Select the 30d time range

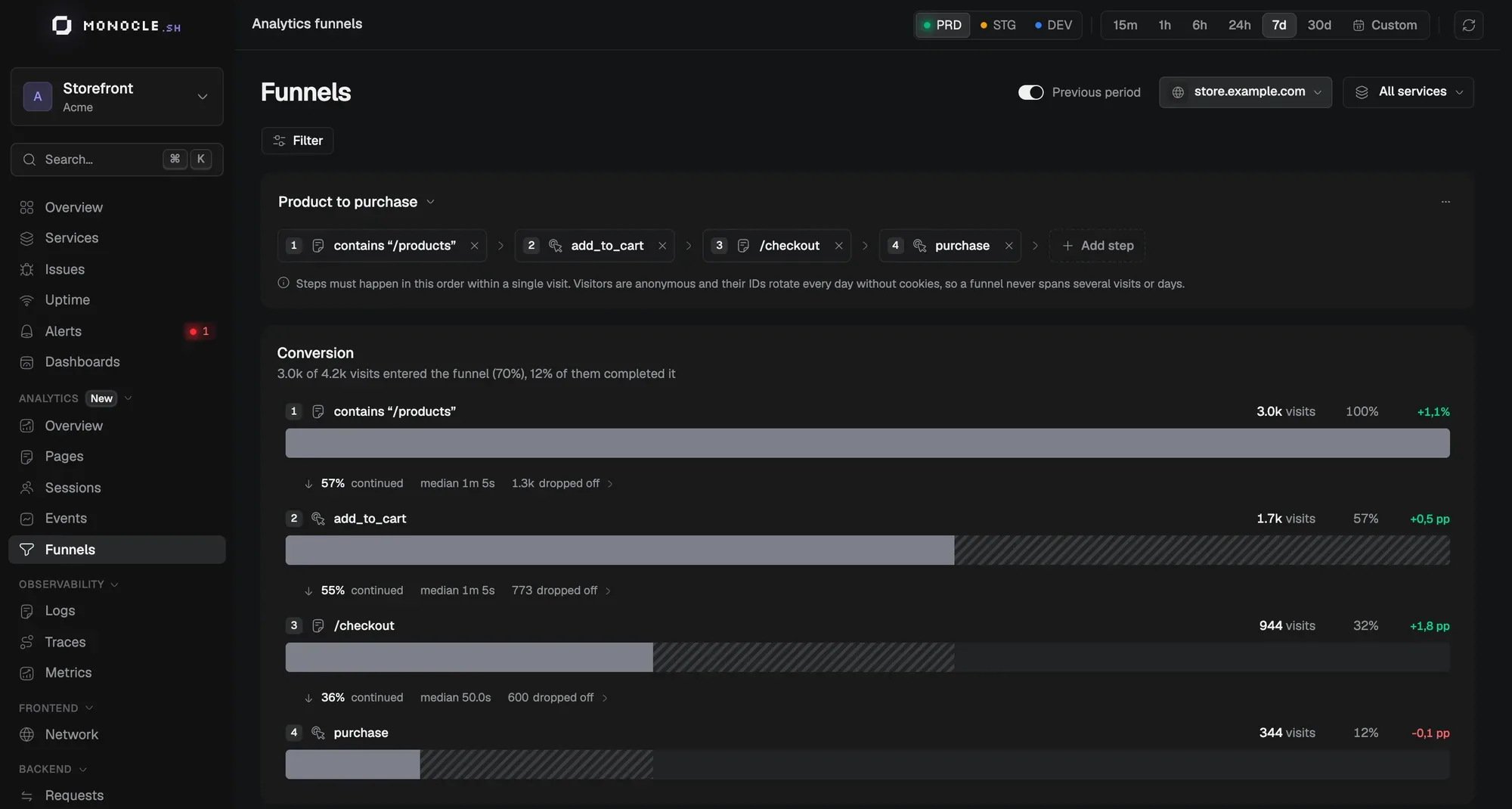pos(1319,25)
